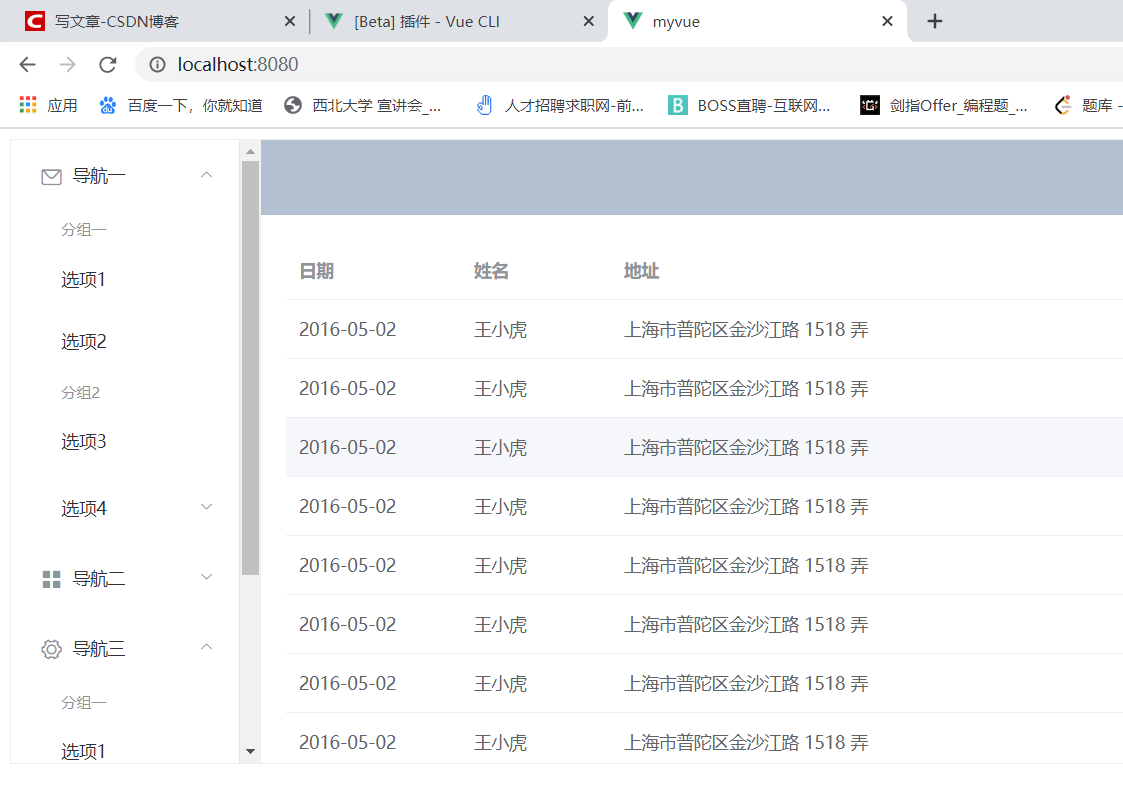Click the 地址 column header
This screenshot has height=795, width=1123.
click(642, 271)
